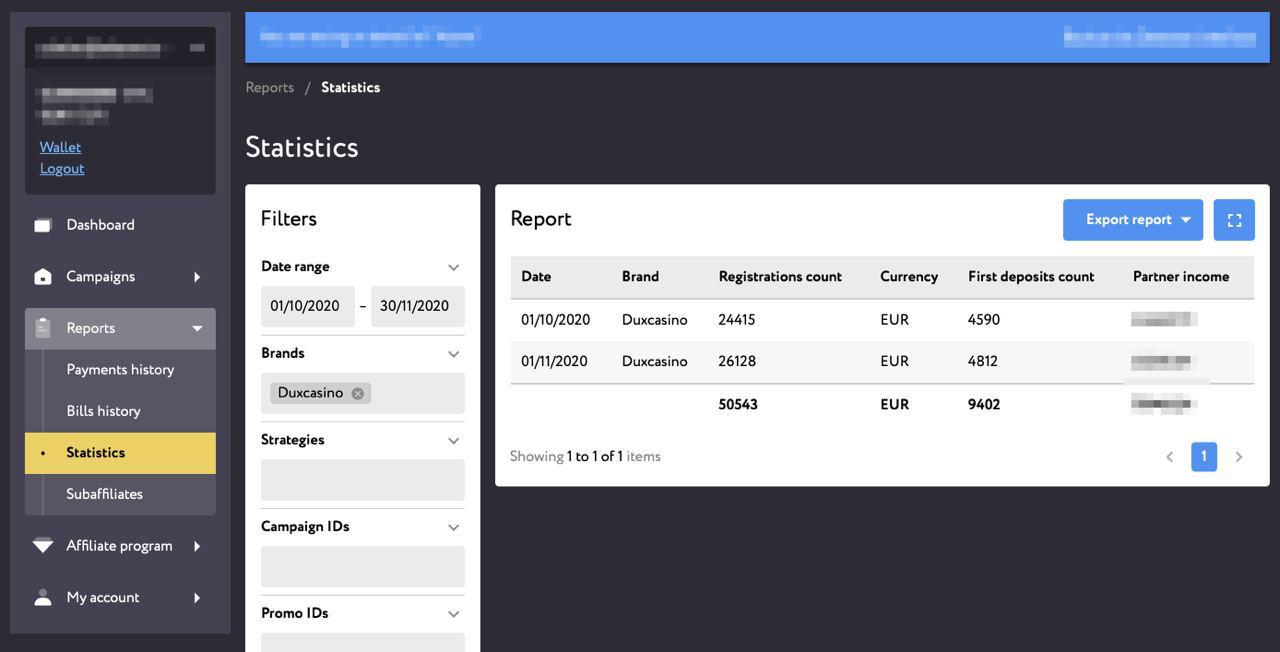Click the Wallet link
Screen dimensions: 1280x652
click(60, 147)
